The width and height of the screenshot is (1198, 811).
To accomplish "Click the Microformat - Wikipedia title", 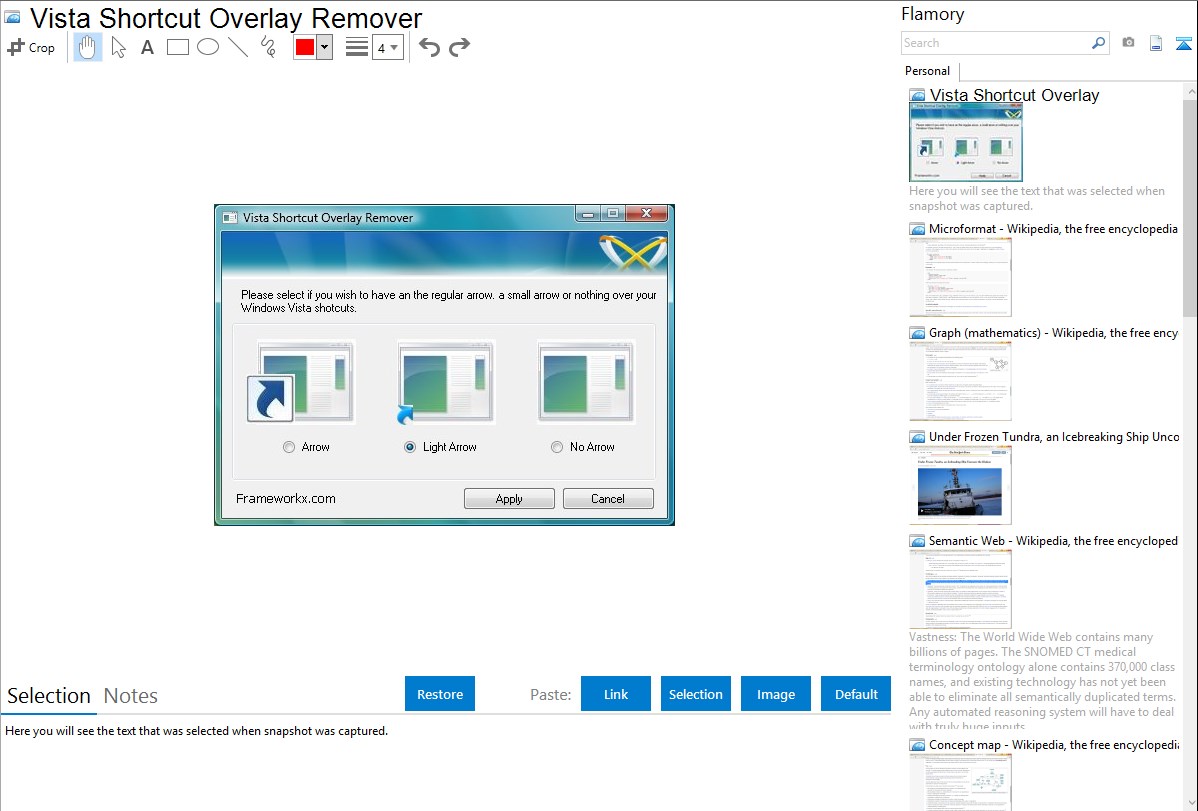I will [x=1053, y=229].
